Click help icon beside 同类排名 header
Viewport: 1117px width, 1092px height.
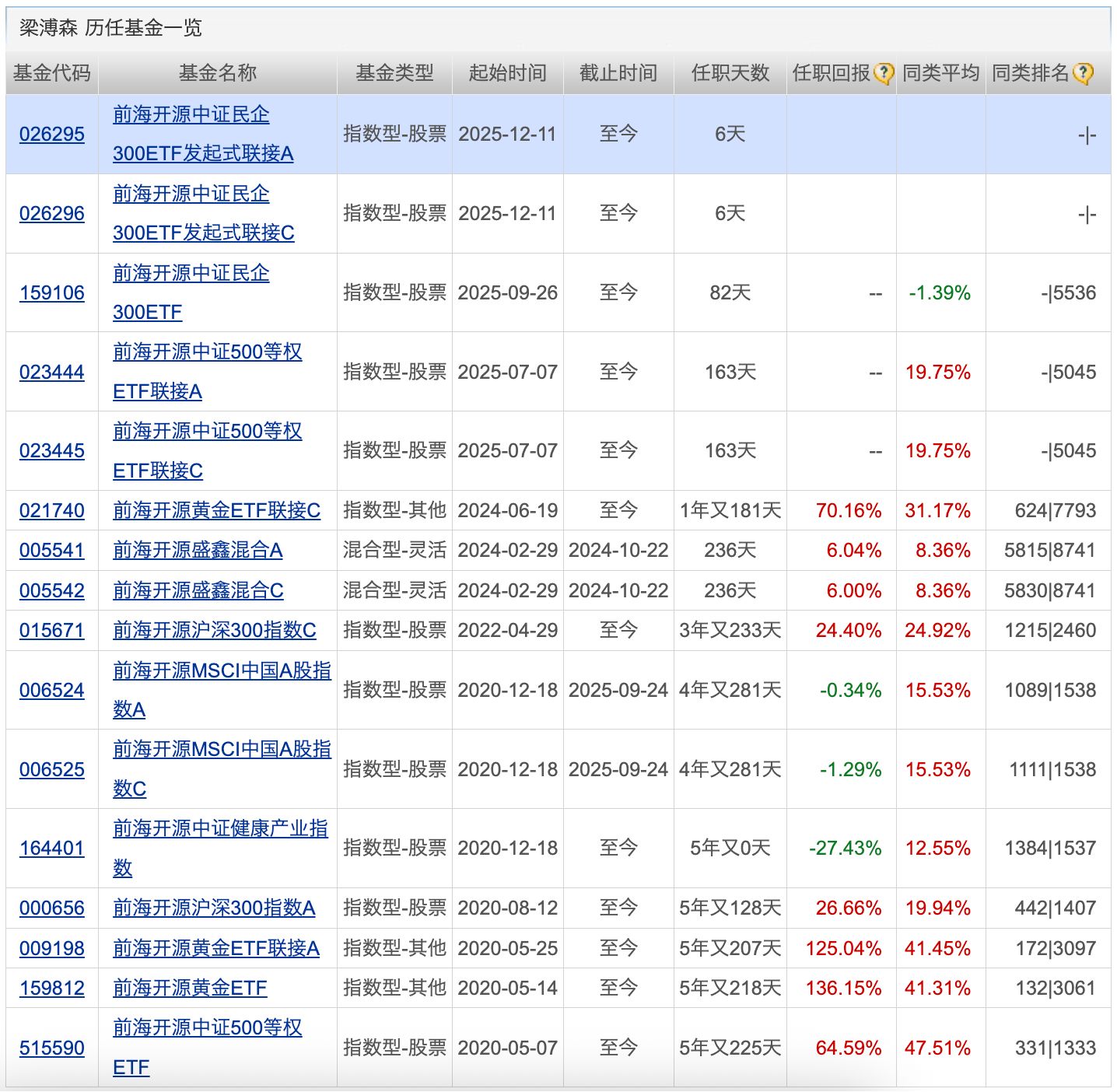[1082, 74]
